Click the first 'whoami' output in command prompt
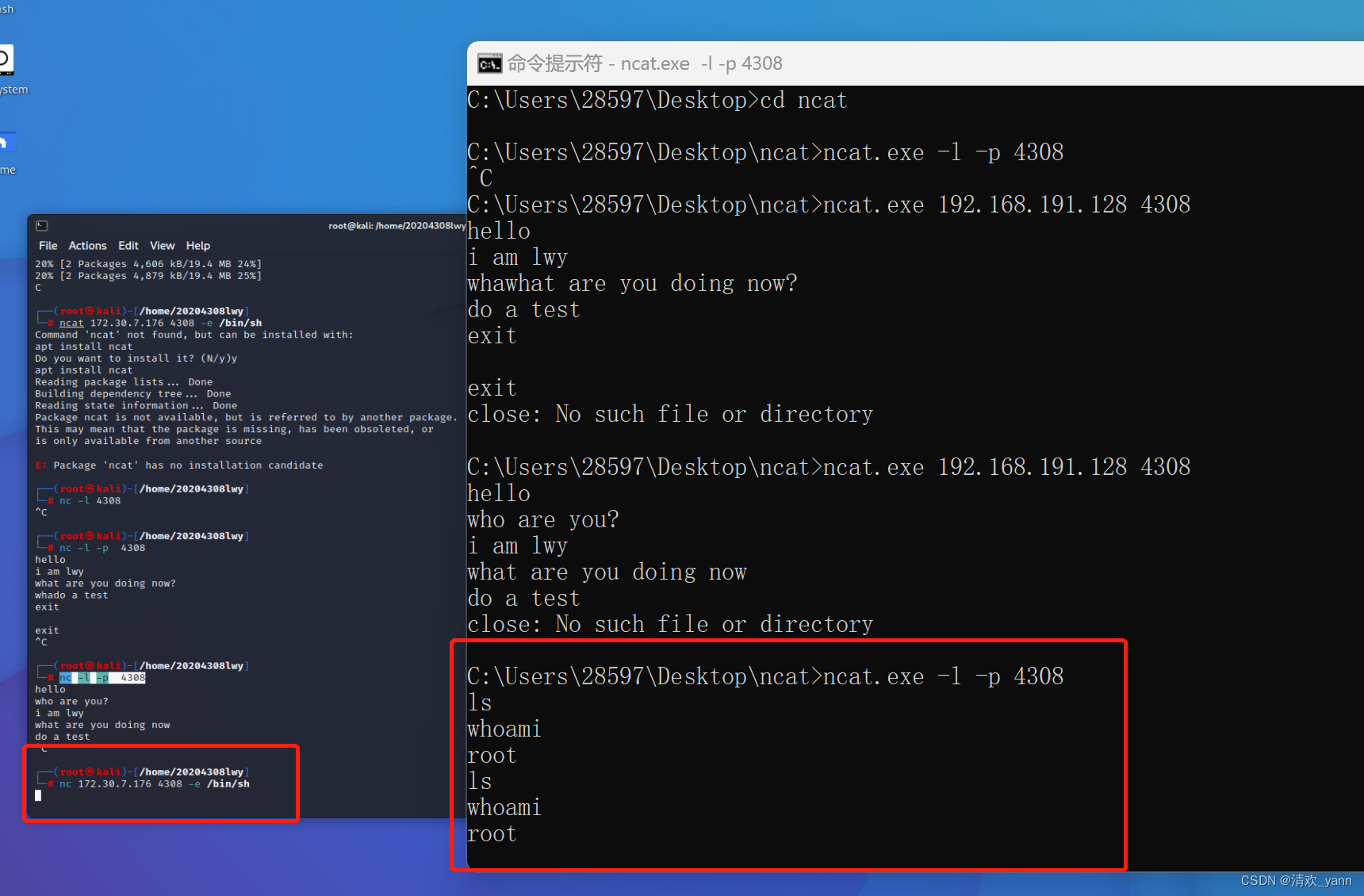 (504, 729)
